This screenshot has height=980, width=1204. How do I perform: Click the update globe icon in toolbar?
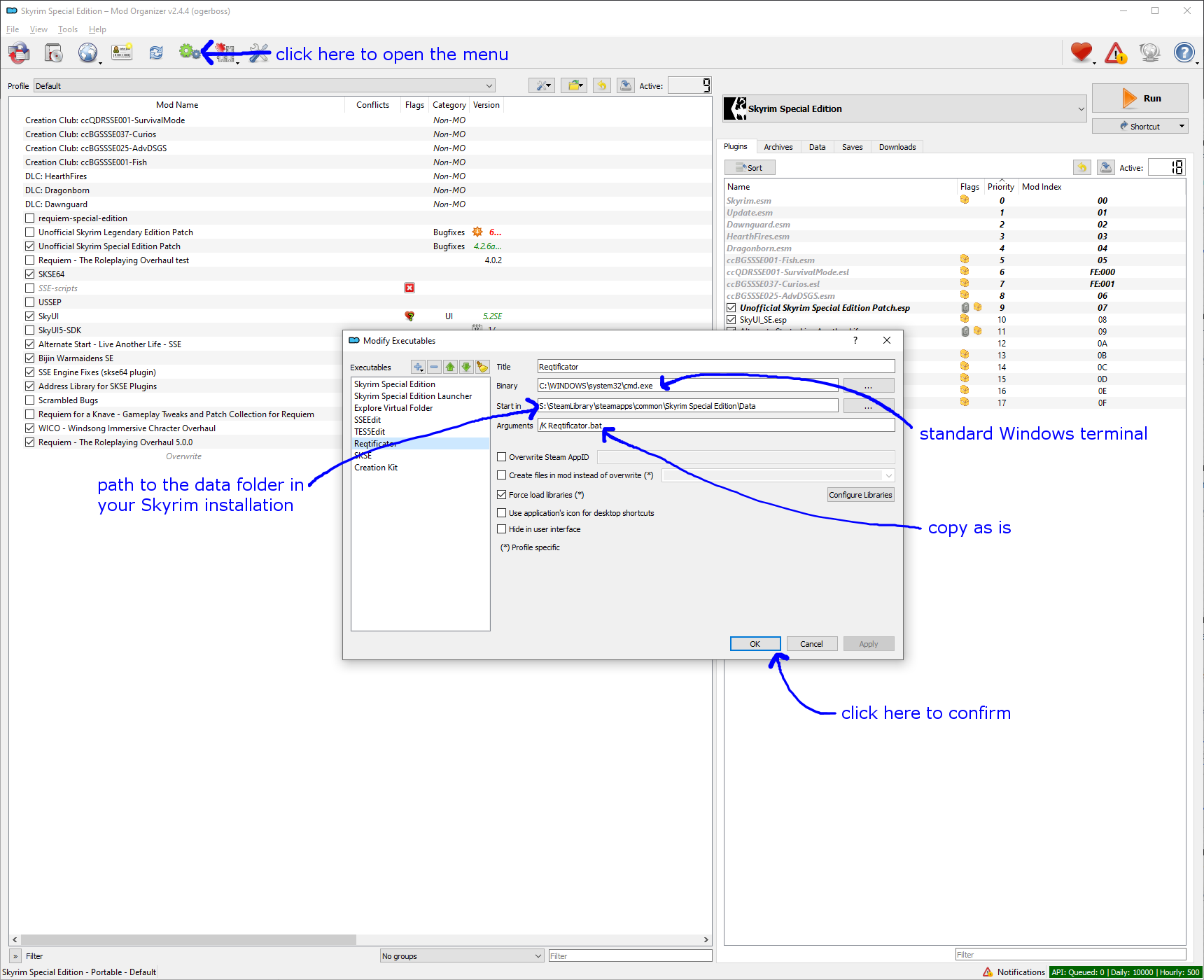click(x=1149, y=52)
